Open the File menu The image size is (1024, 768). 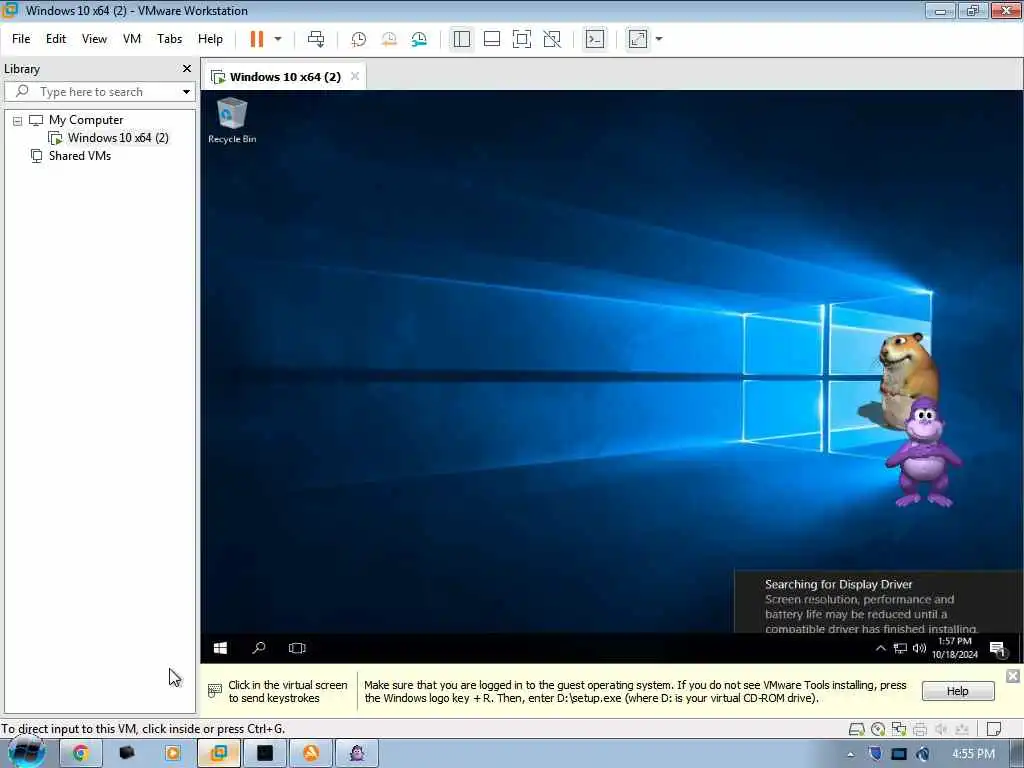[21, 39]
